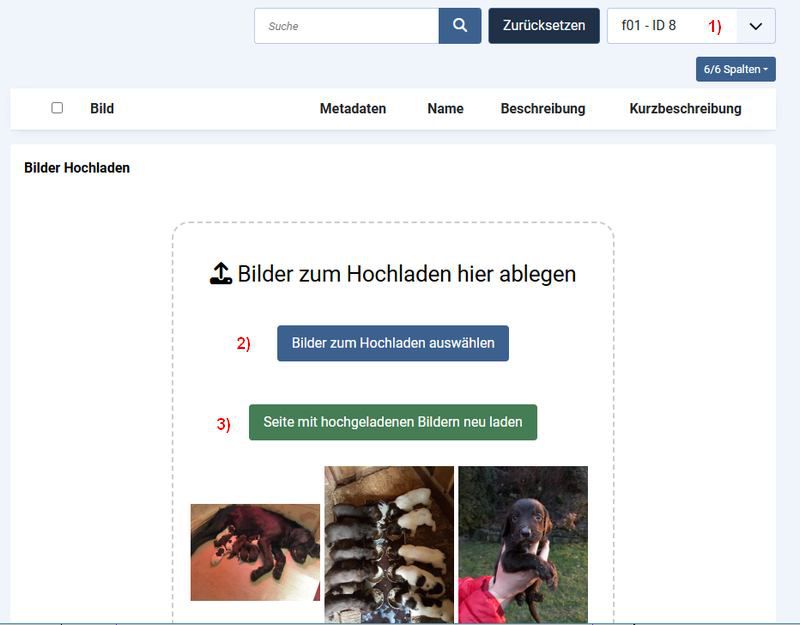Image resolution: width=800 pixels, height=625 pixels.
Task: Toggle the select-all checkbox in table header
Action: (57, 108)
